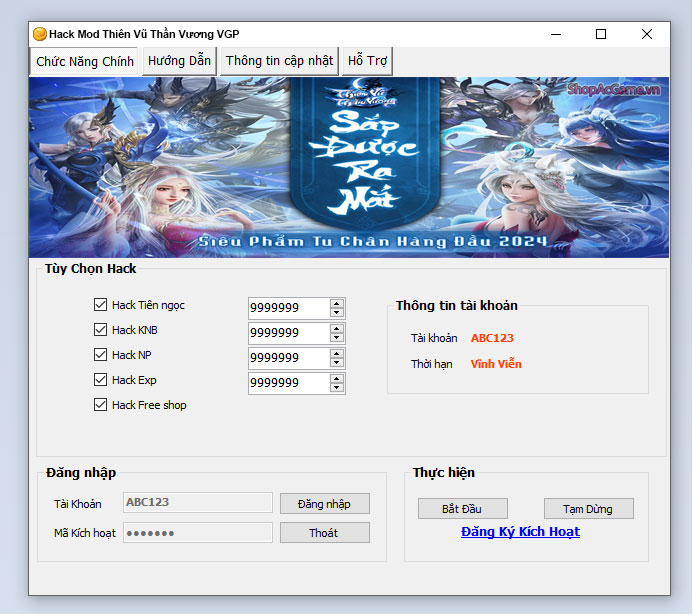The height and width of the screenshot is (616, 693).
Task: Toggle the Hack NP checkbox
Action: click(x=100, y=354)
